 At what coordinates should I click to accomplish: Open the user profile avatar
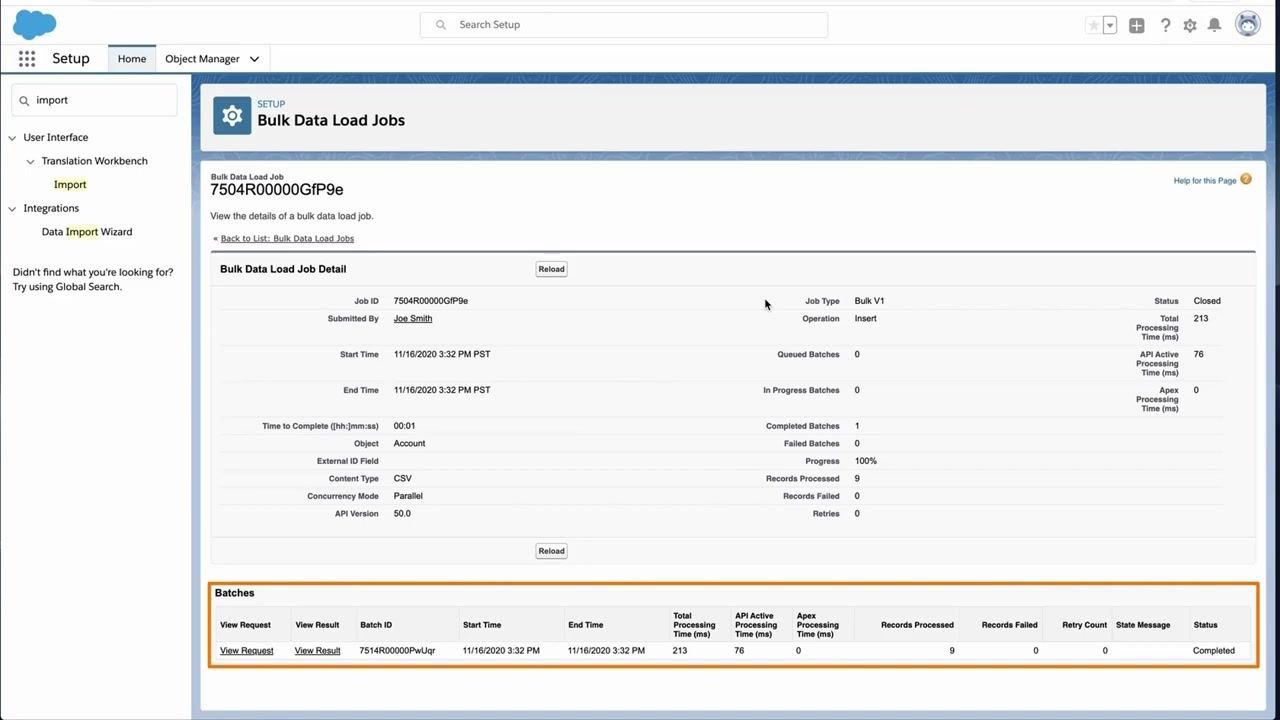pyautogui.click(x=1248, y=24)
